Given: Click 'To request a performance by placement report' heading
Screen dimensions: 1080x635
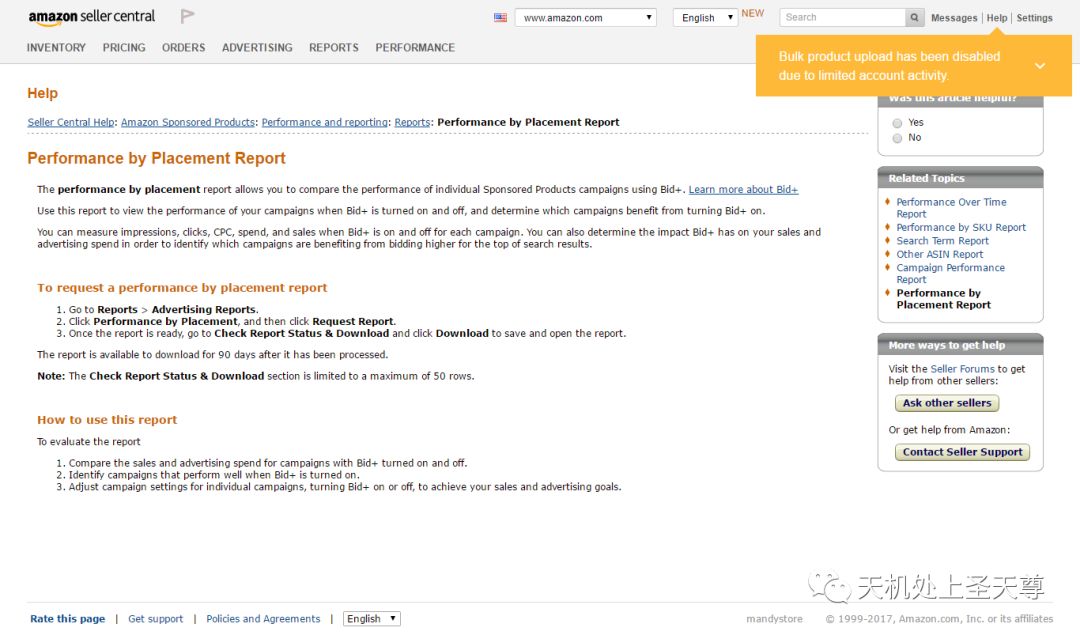Looking at the screenshot, I should pos(182,288).
